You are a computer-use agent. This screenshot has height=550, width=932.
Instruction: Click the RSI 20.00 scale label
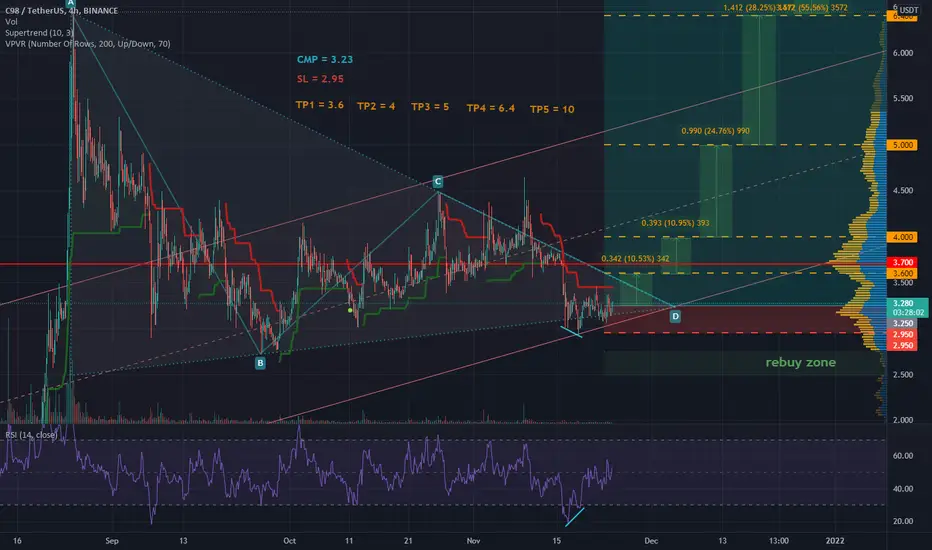point(903,521)
